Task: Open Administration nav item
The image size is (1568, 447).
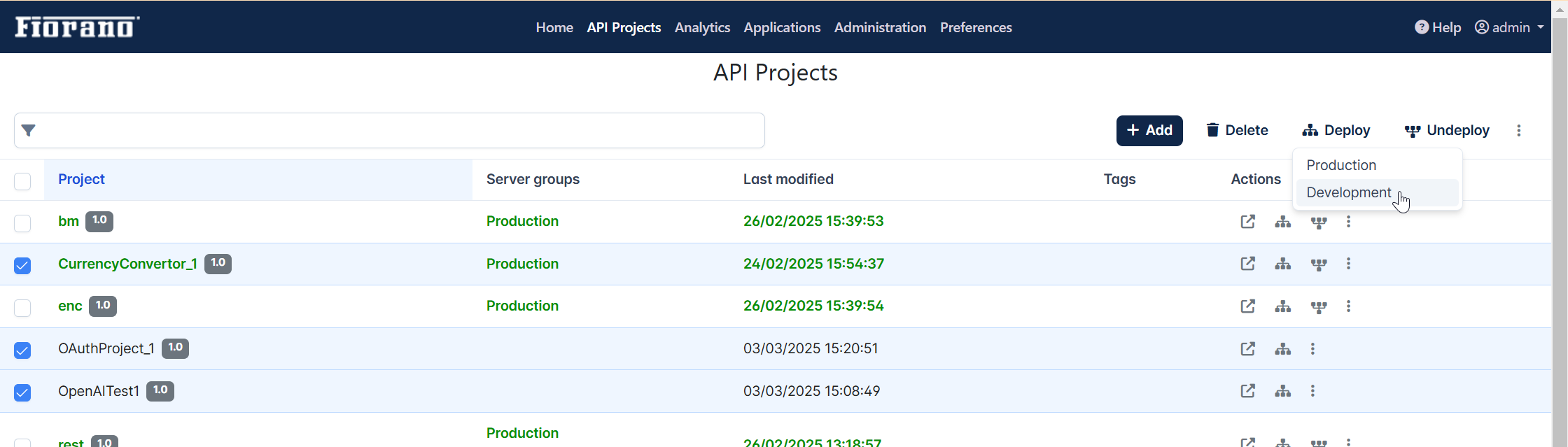Action: click(x=880, y=27)
